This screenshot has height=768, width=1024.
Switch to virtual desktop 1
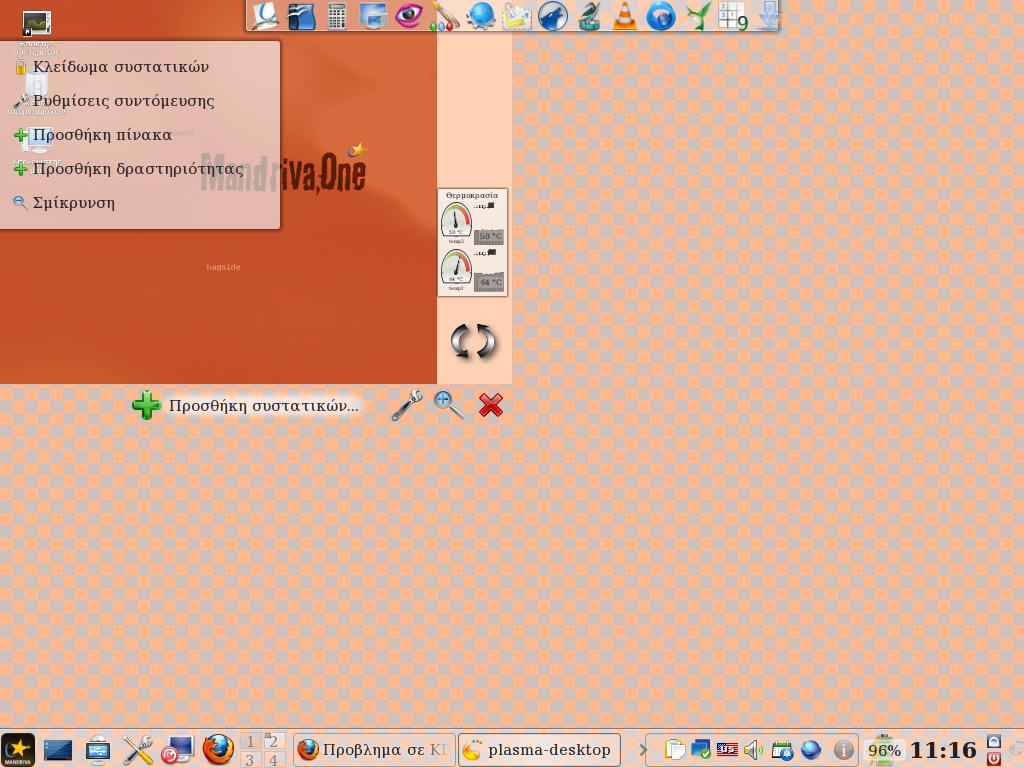[x=250, y=741]
